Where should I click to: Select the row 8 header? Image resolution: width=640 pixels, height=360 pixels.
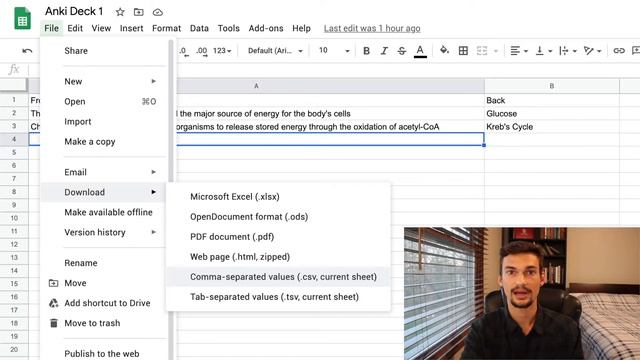[14, 192]
